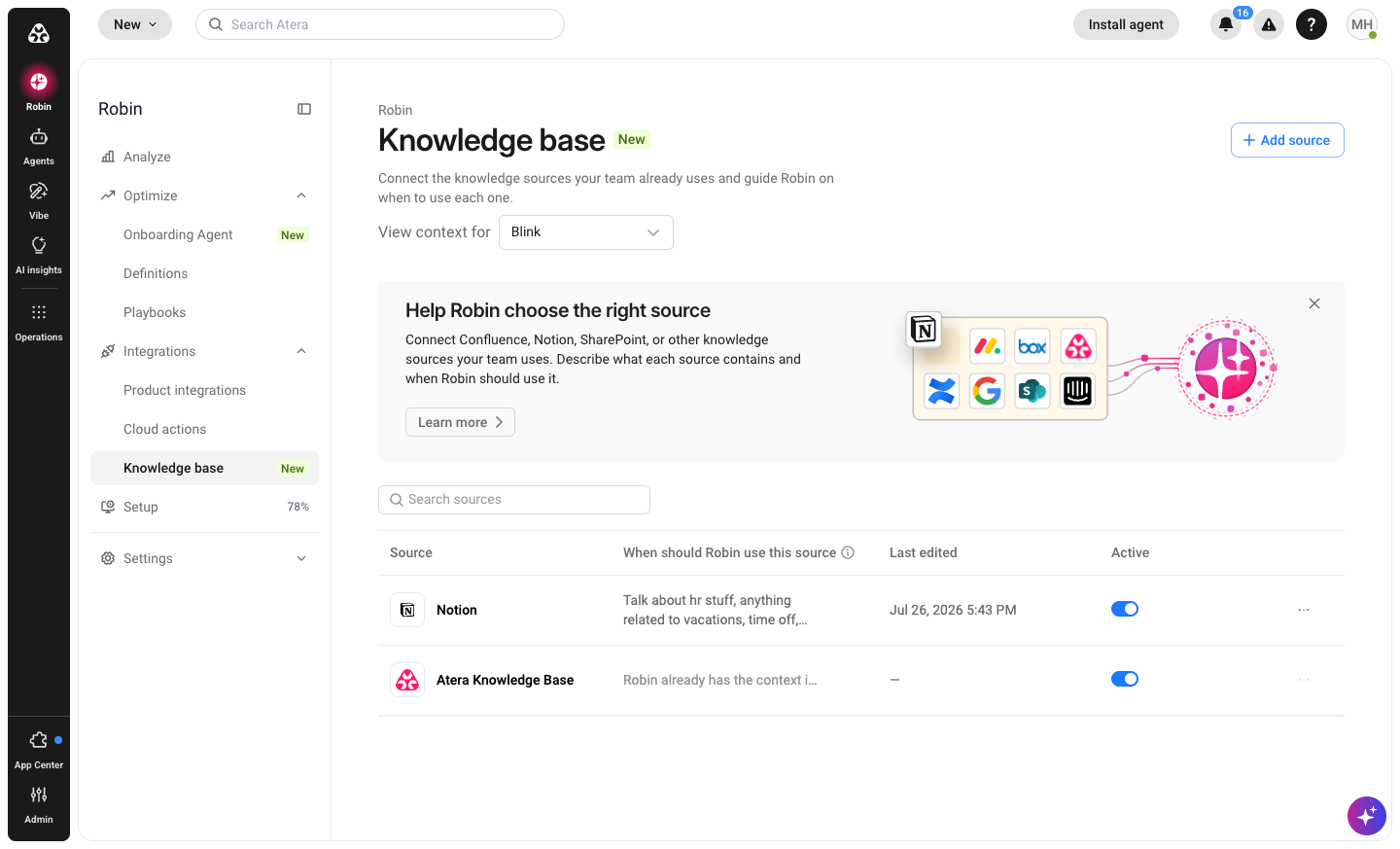
Task: Click the Intercom icon in banner illustration
Action: pos(1078,391)
